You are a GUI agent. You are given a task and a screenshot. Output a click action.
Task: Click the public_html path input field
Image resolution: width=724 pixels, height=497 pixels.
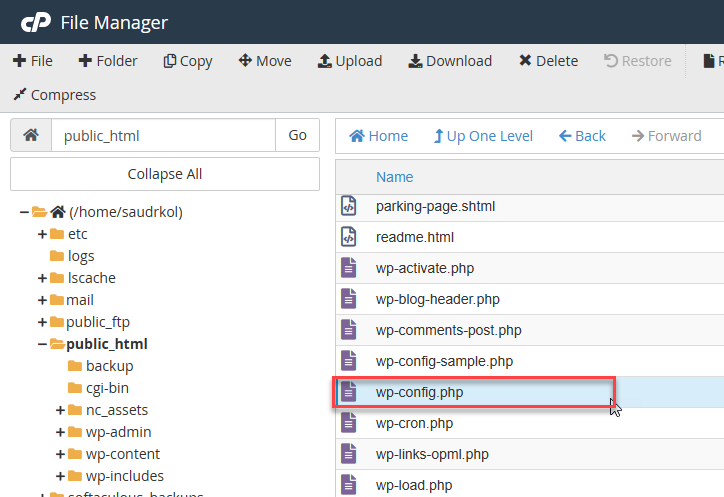click(x=163, y=135)
